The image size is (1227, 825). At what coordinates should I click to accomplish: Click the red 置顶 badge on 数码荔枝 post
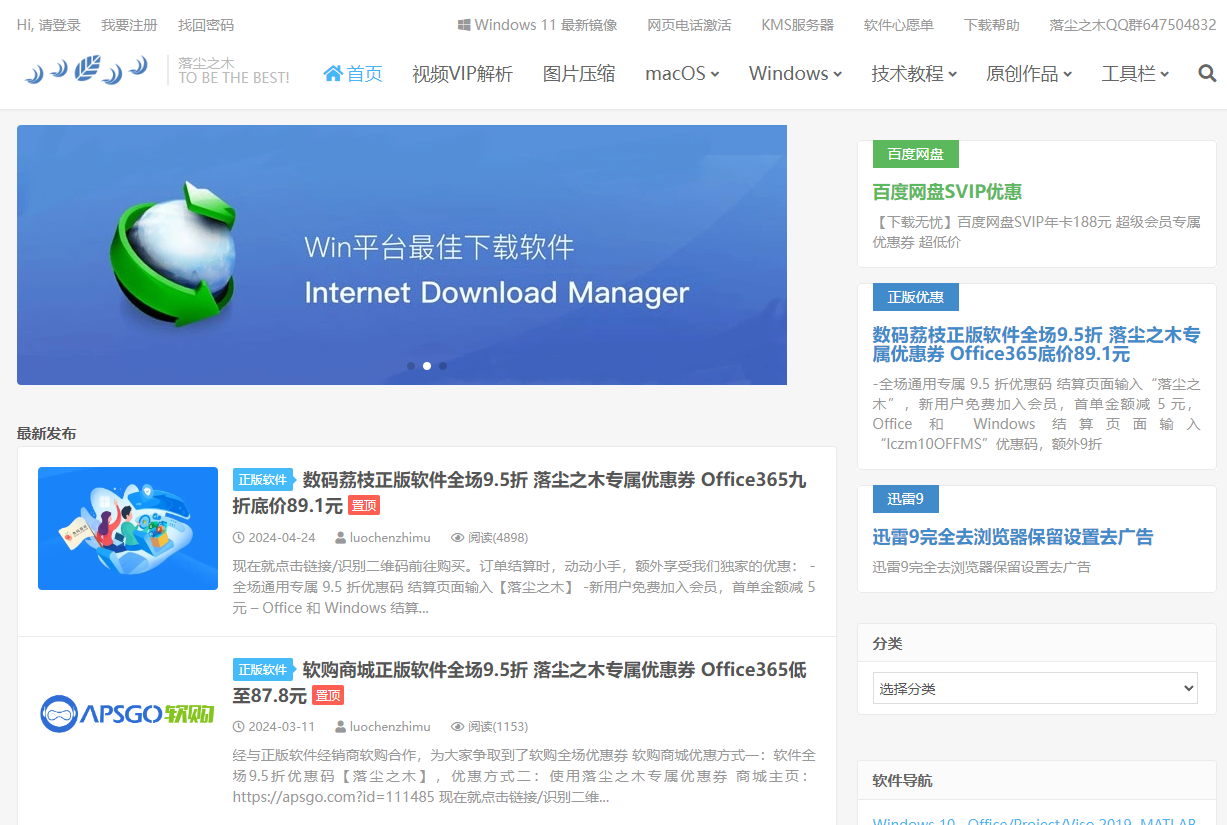pos(364,505)
